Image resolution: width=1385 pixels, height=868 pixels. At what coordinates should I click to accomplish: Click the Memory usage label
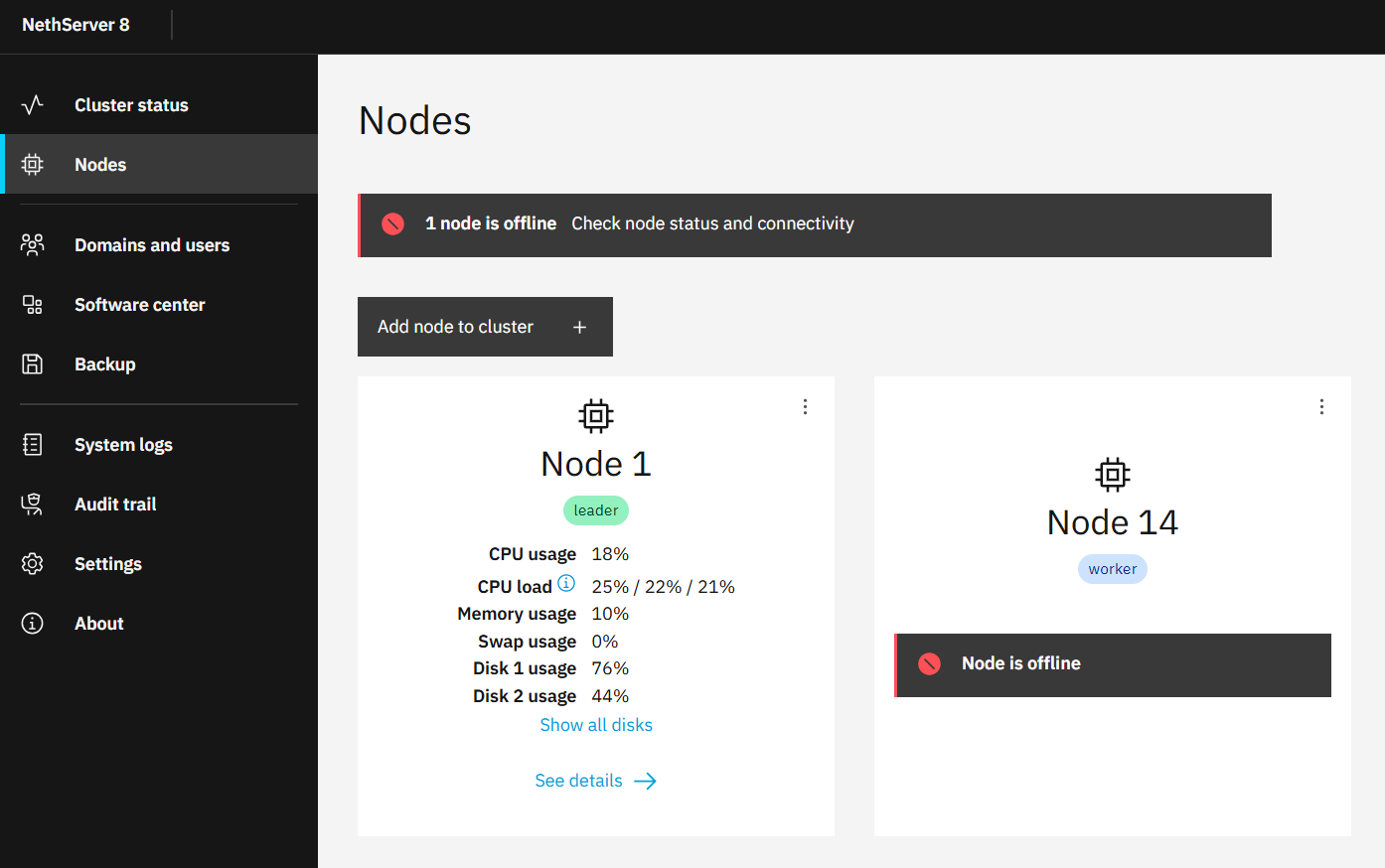point(517,614)
